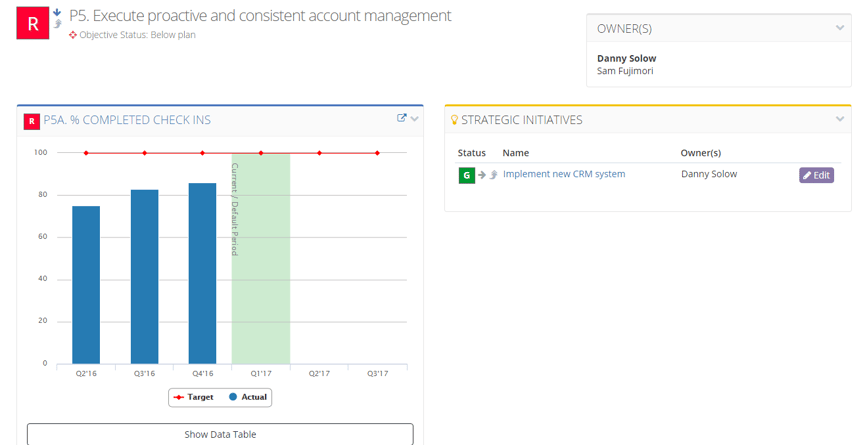
Task: Click the green G status badge
Action: tap(467, 175)
